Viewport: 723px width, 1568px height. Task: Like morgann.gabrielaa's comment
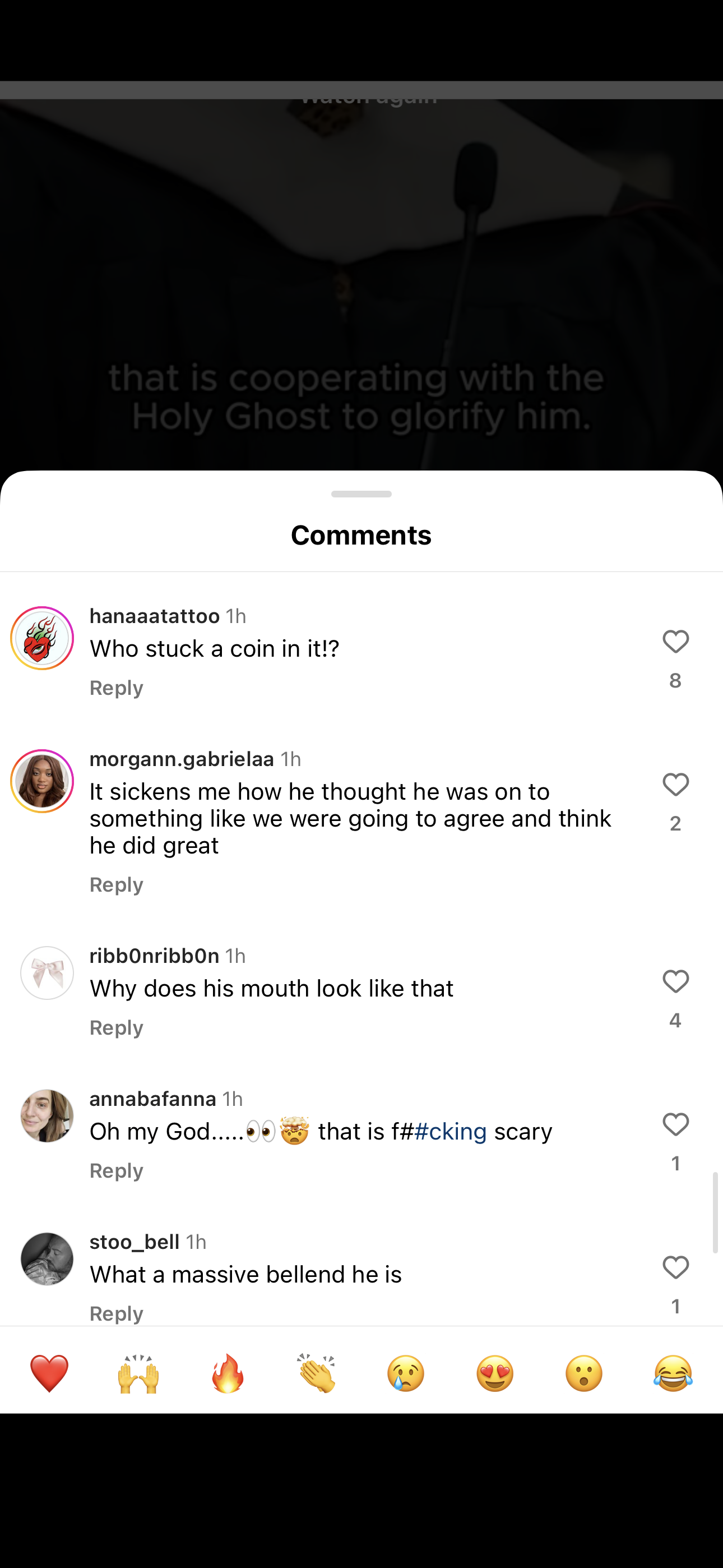pos(675,785)
